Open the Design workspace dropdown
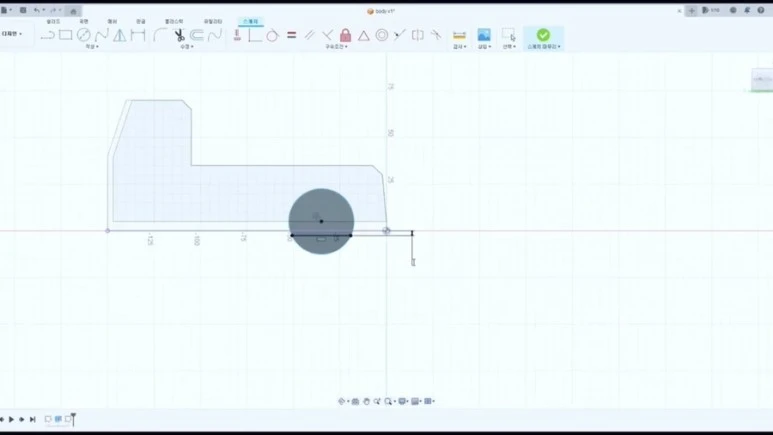The width and height of the screenshot is (773, 435). pos(12,34)
